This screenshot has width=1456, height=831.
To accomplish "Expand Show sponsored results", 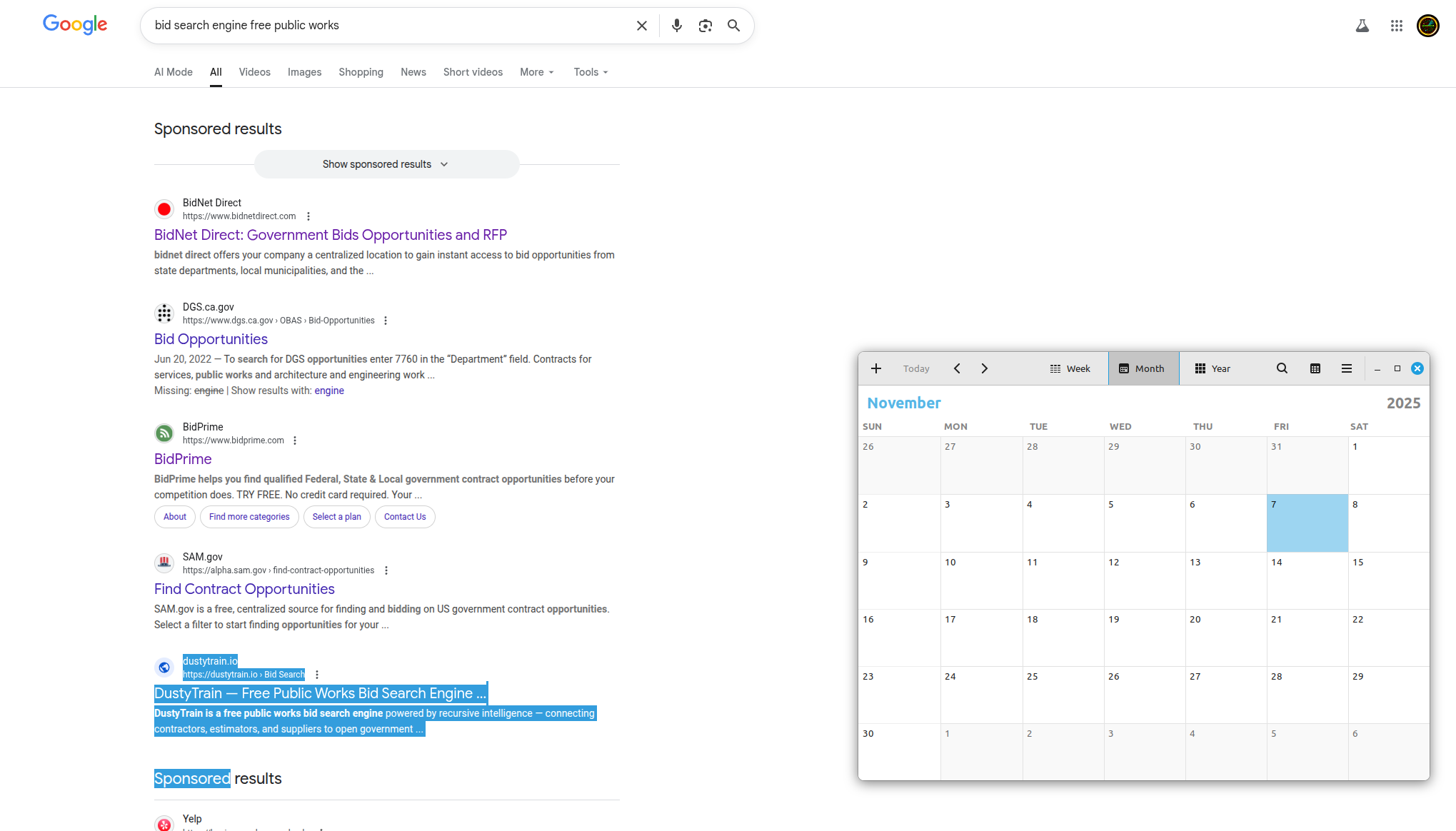I will 386,164.
